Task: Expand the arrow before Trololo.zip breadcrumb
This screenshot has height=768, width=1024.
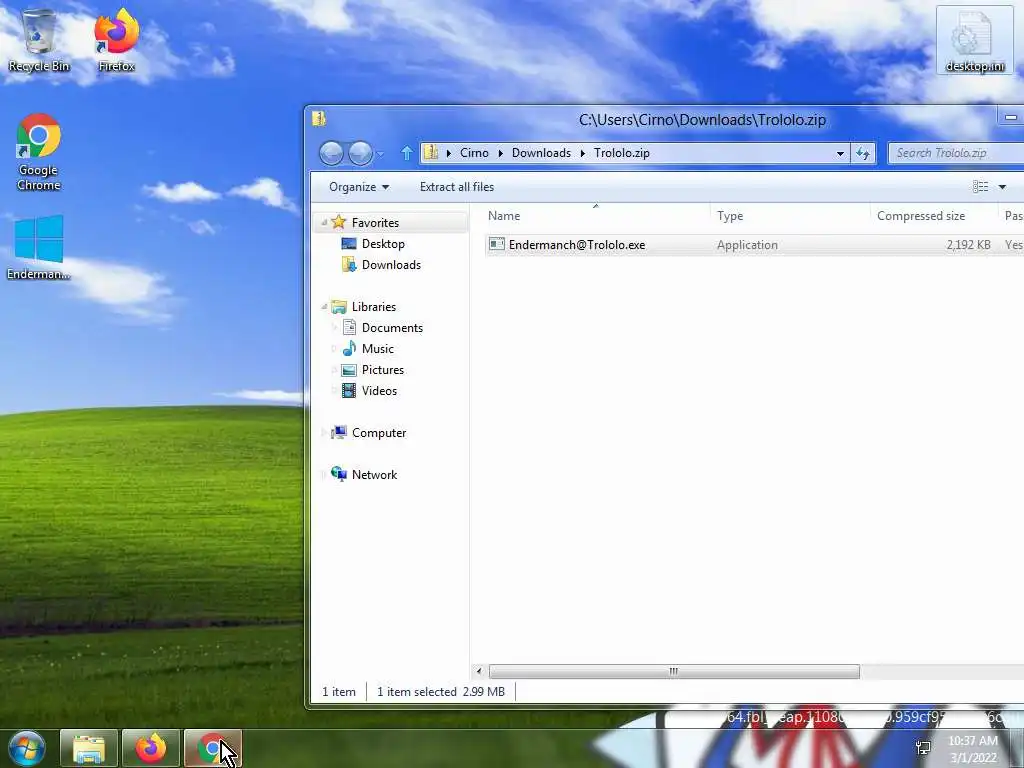Action: [583, 153]
